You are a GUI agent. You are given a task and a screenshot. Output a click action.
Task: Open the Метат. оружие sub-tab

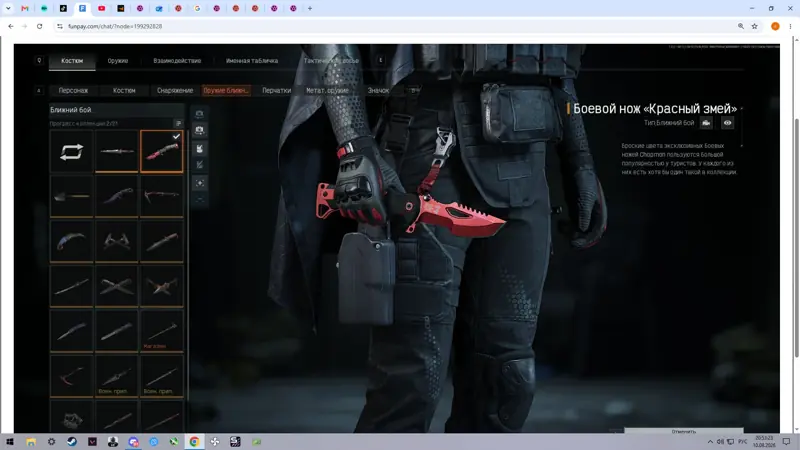[x=328, y=90]
